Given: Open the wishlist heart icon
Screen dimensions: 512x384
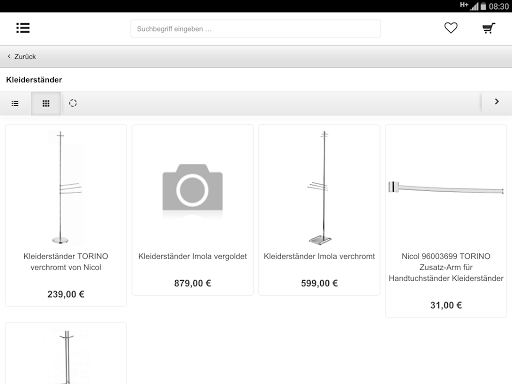Looking at the screenshot, I should (451, 28).
